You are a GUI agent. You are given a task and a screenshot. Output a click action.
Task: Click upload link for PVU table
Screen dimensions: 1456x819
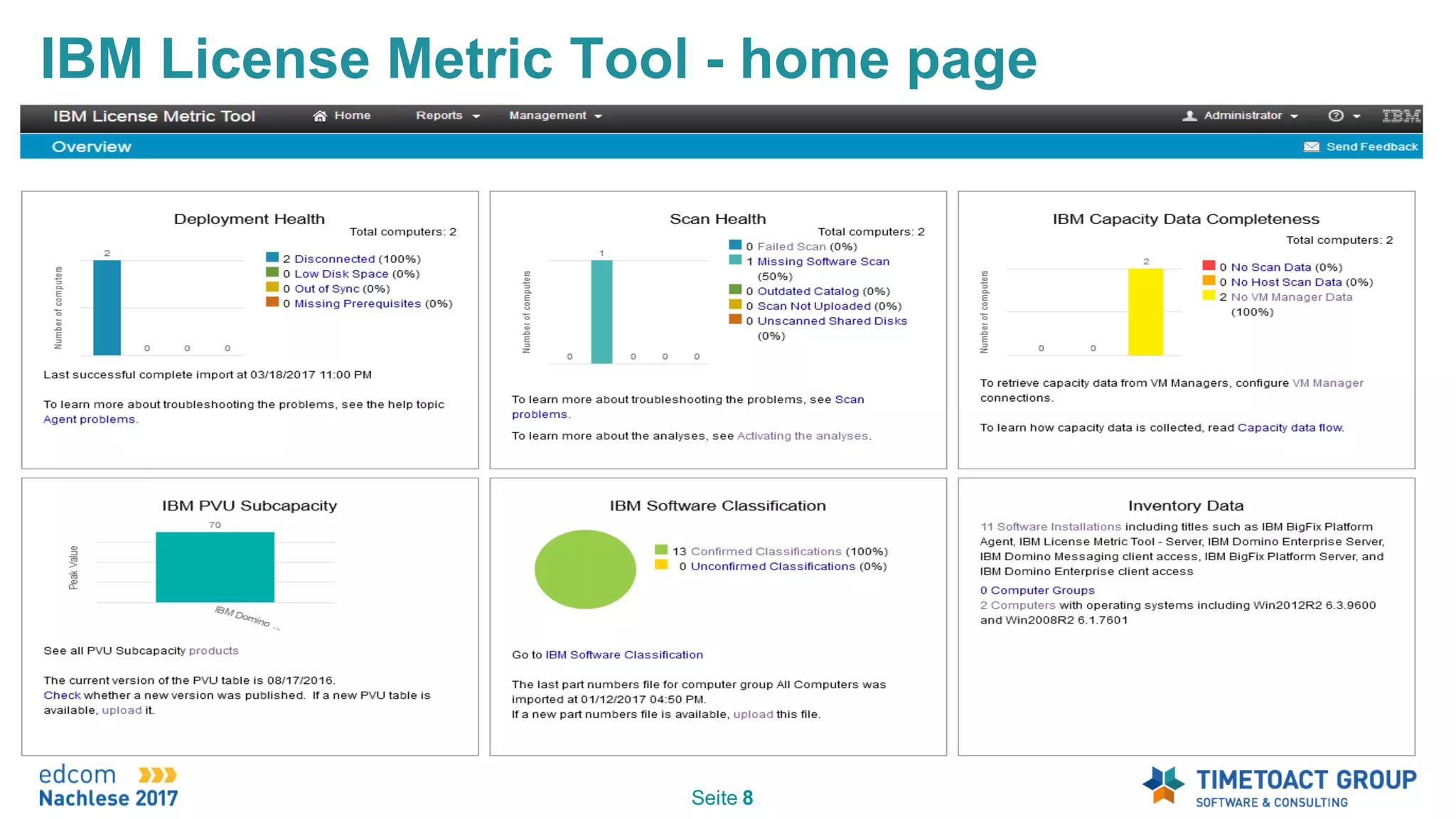(x=122, y=710)
